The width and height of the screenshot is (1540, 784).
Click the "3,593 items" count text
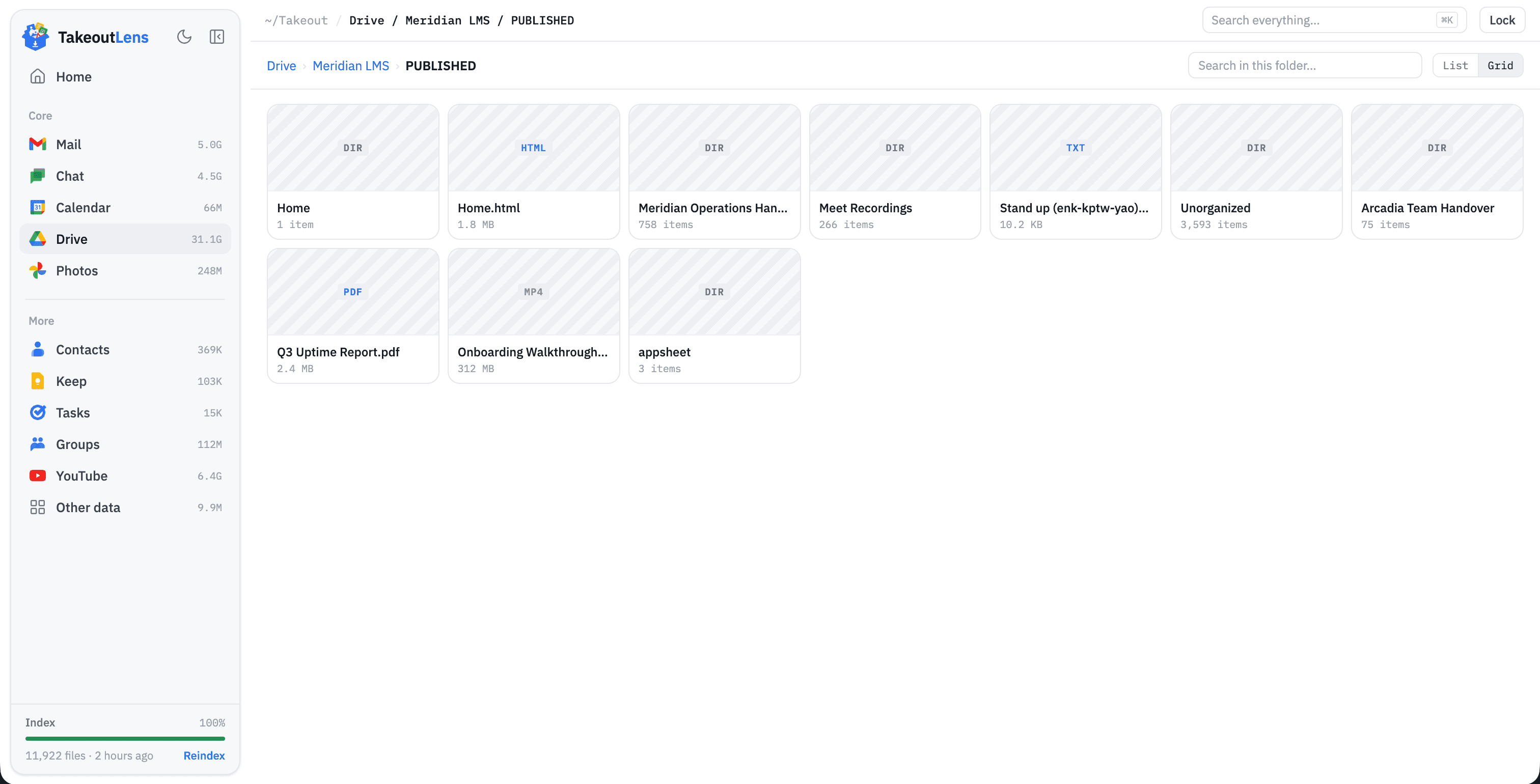pos(1214,225)
